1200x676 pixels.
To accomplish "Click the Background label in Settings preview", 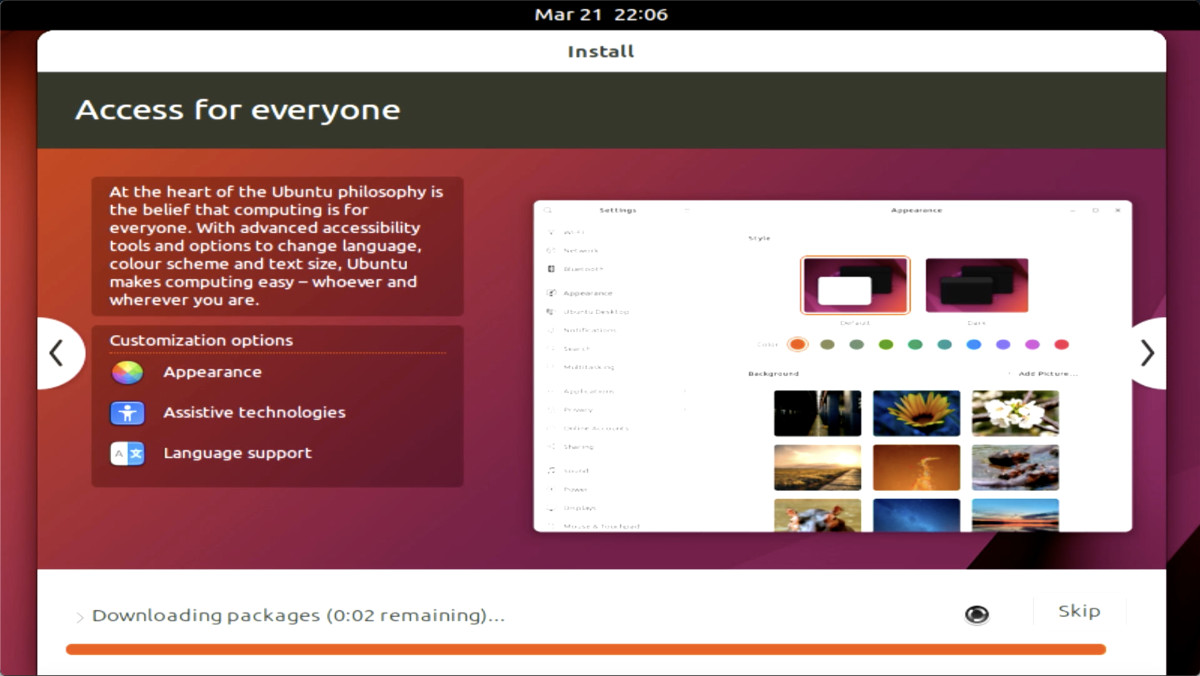I will (773, 374).
